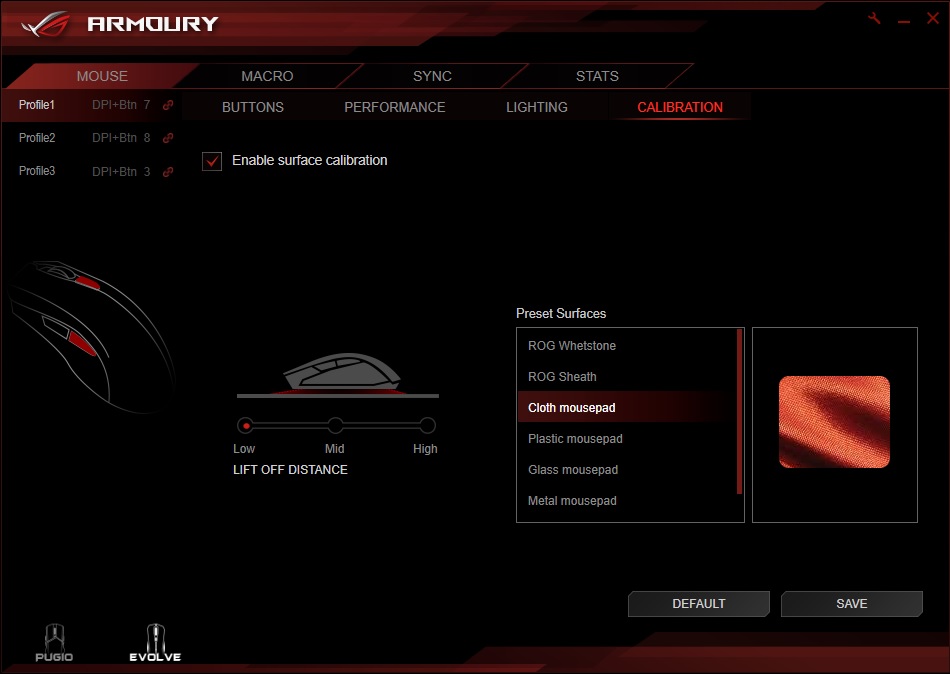Image resolution: width=950 pixels, height=674 pixels.
Task: Choose ROG Whetstone preset surface
Action: (x=626, y=345)
